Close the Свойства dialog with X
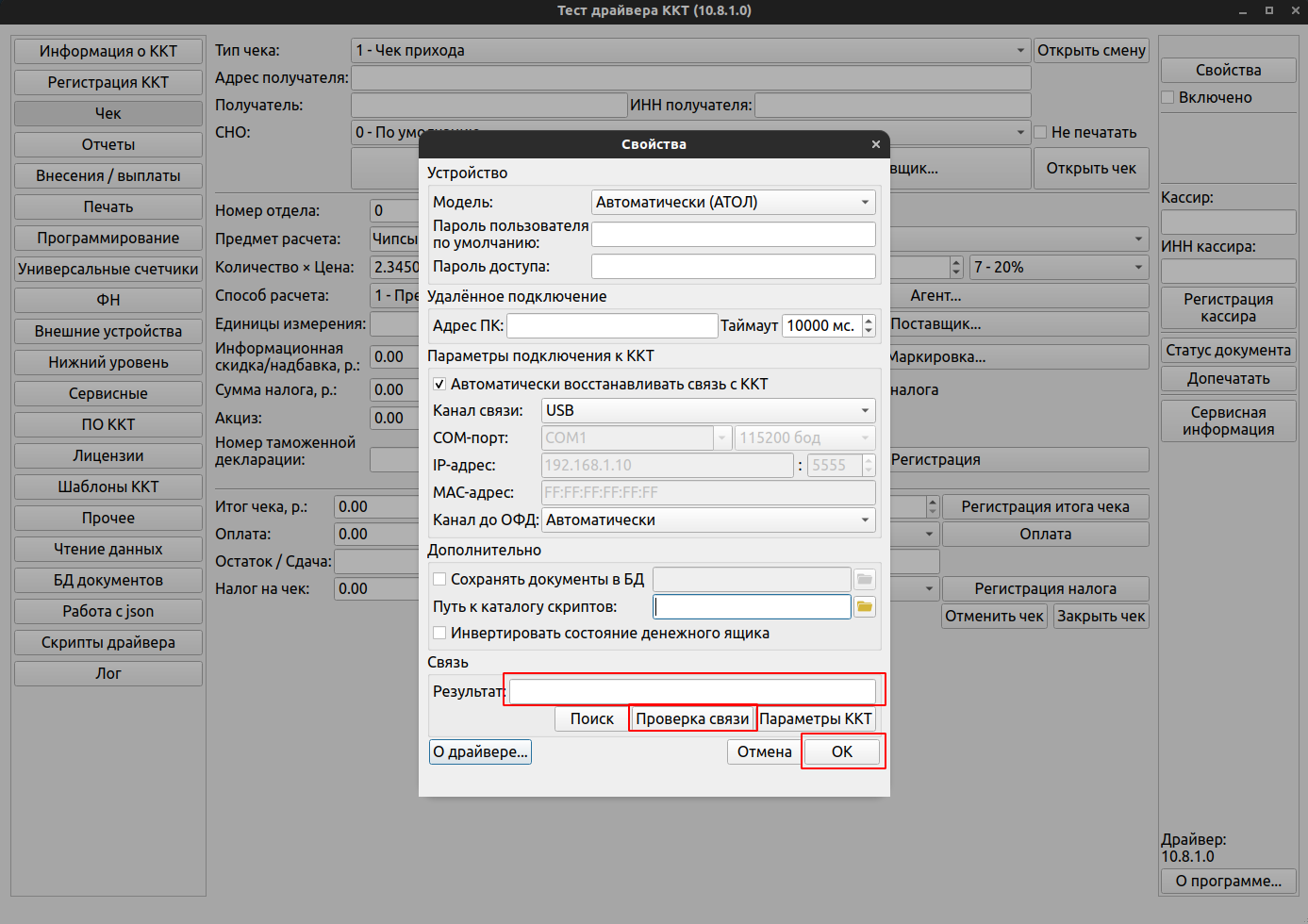The image size is (1308, 924). pos(875,144)
